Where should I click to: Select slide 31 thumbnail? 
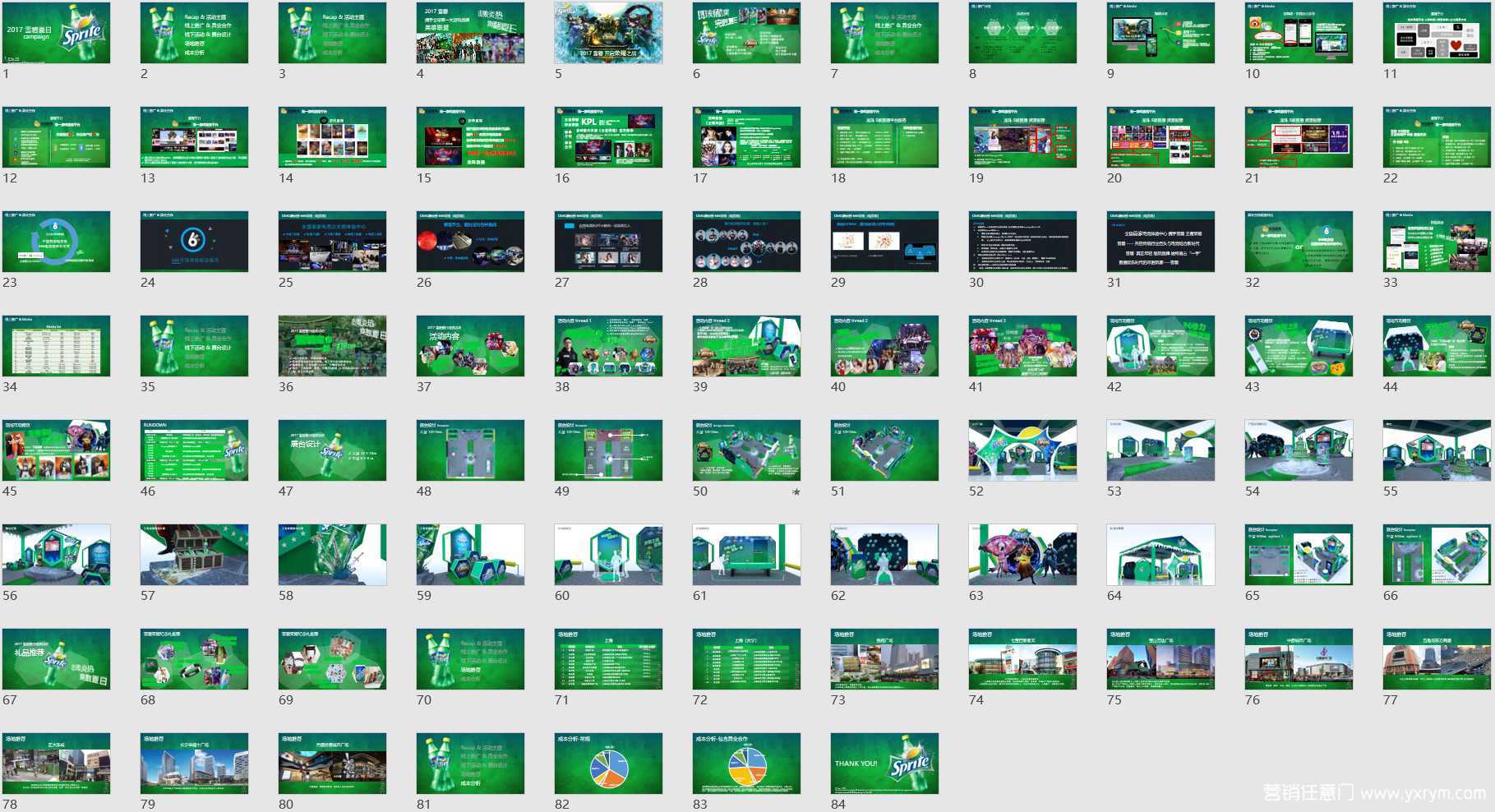tap(1160, 242)
